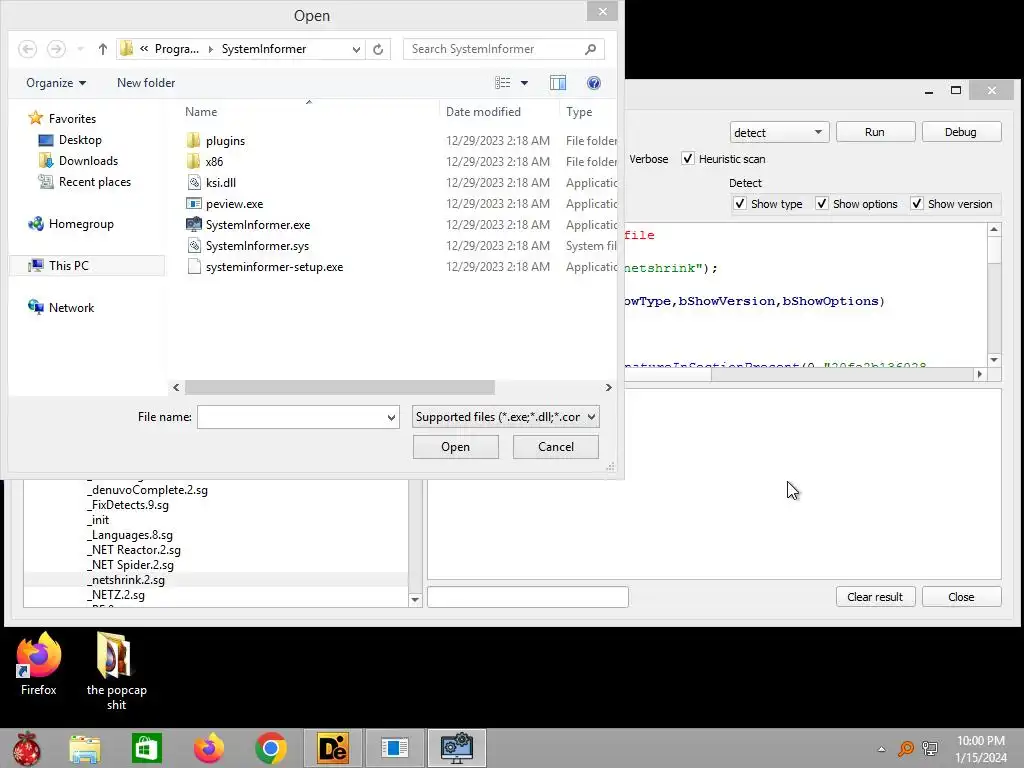Open File Explorer from taskbar
The width and height of the screenshot is (1024, 768).
coord(85,748)
